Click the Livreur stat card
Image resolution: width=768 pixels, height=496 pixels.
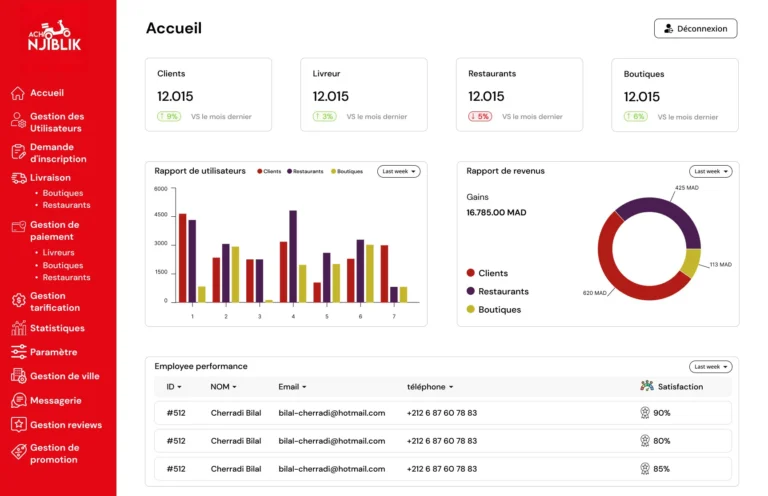pos(364,94)
